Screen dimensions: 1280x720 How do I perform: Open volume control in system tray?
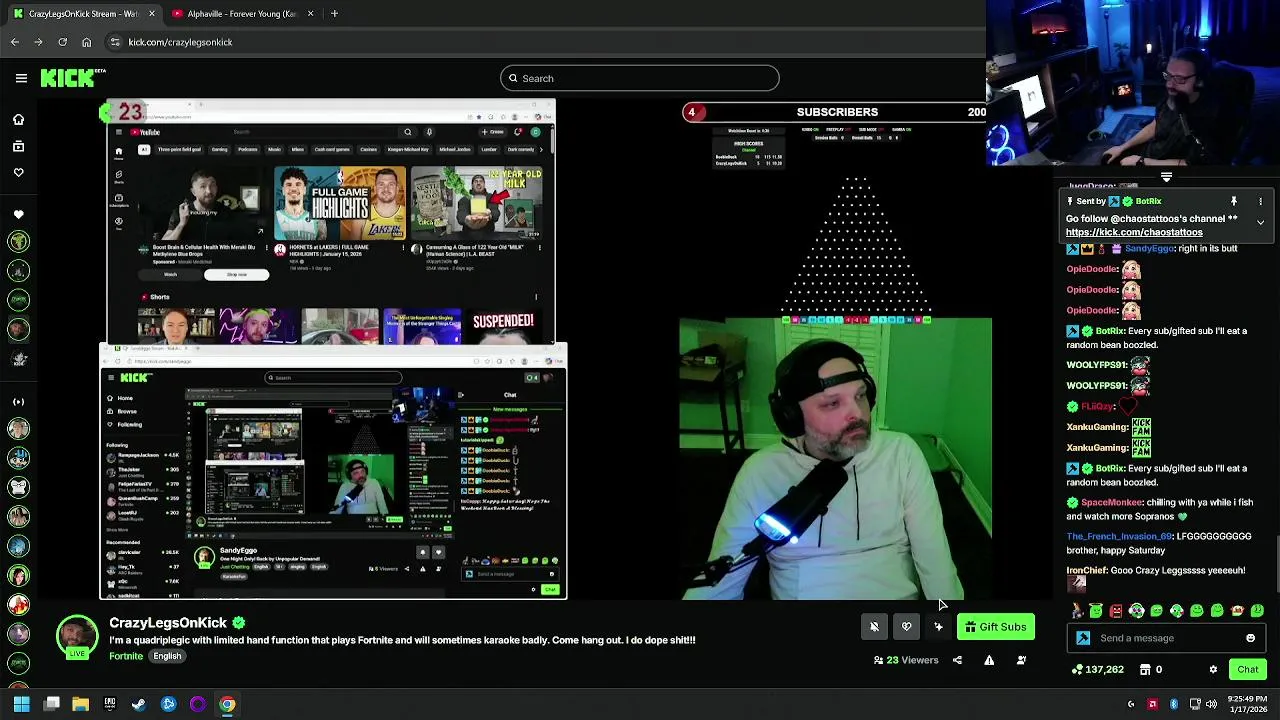coord(1211,704)
